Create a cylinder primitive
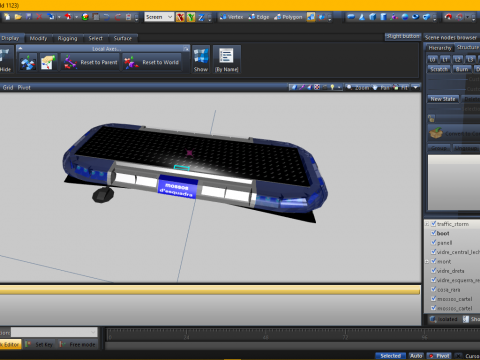Screen dimensions: 480x360 point(383,17)
